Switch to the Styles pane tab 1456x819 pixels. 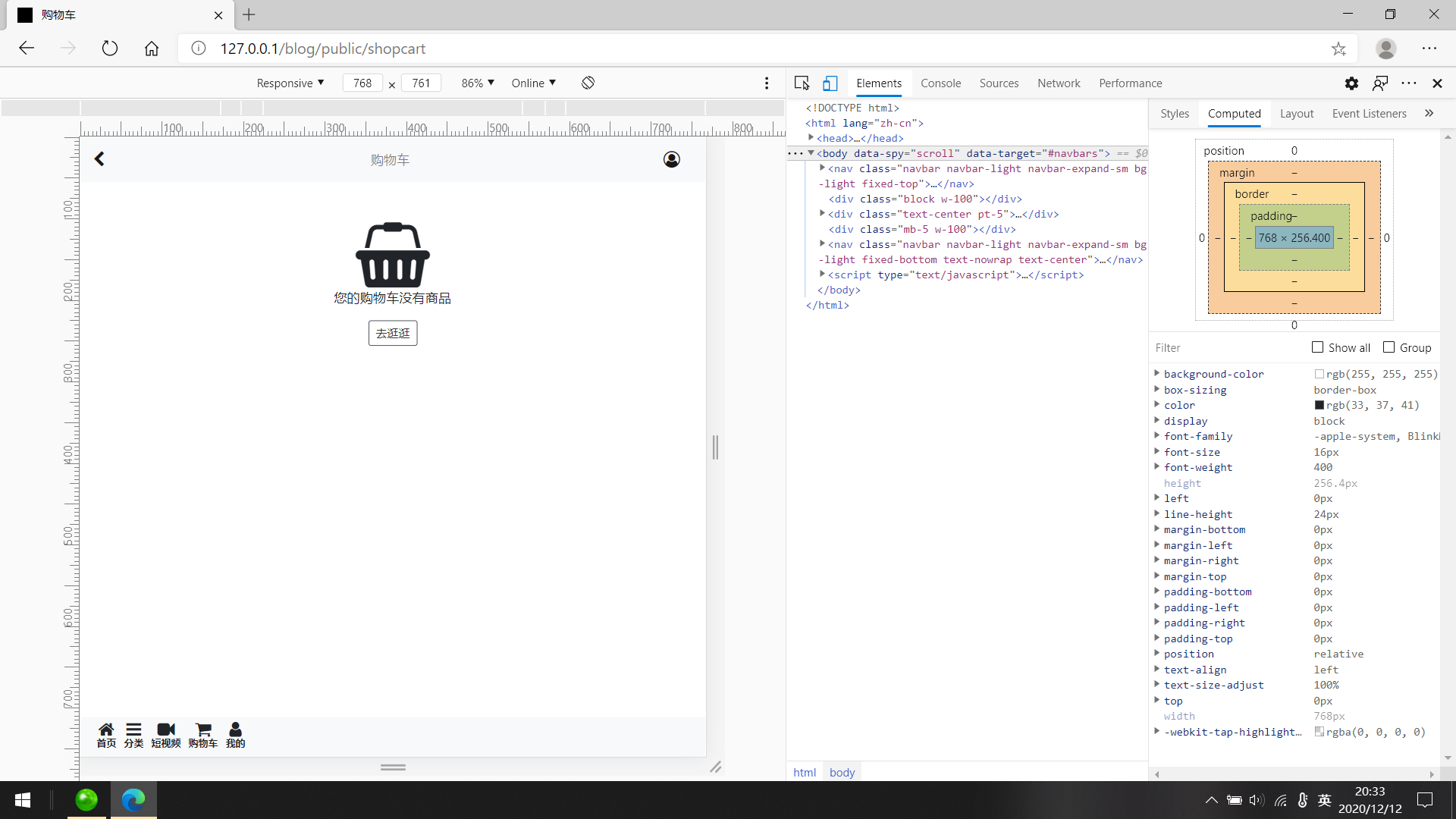pyautogui.click(x=1175, y=114)
